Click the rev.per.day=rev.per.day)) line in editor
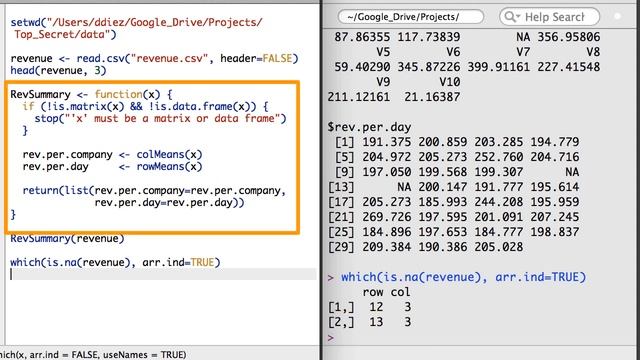Image resolution: width=640 pixels, height=360 pixels. 169,202
